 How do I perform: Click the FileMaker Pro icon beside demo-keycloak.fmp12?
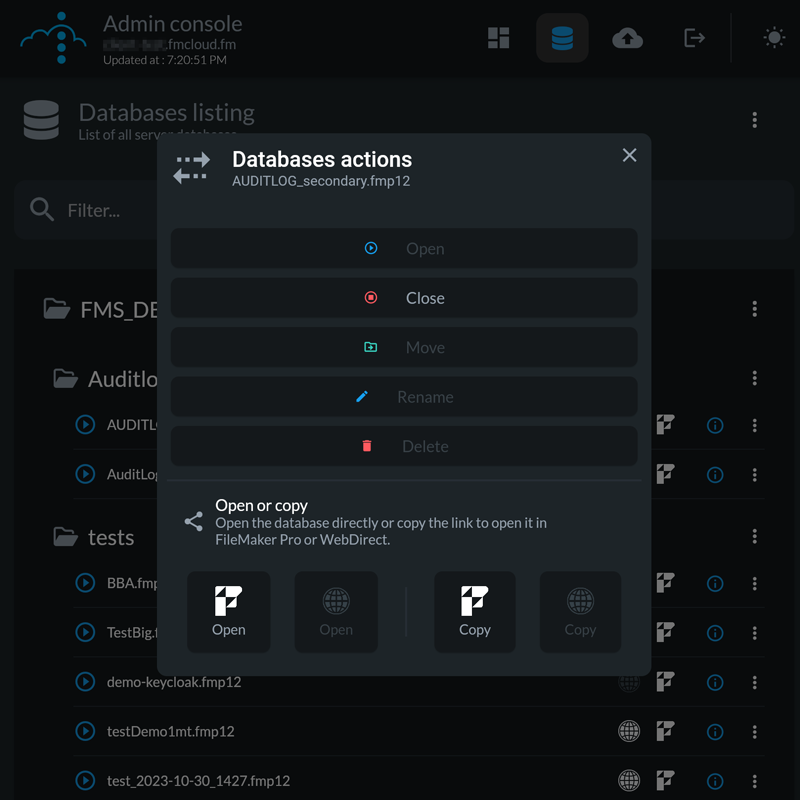pos(665,682)
